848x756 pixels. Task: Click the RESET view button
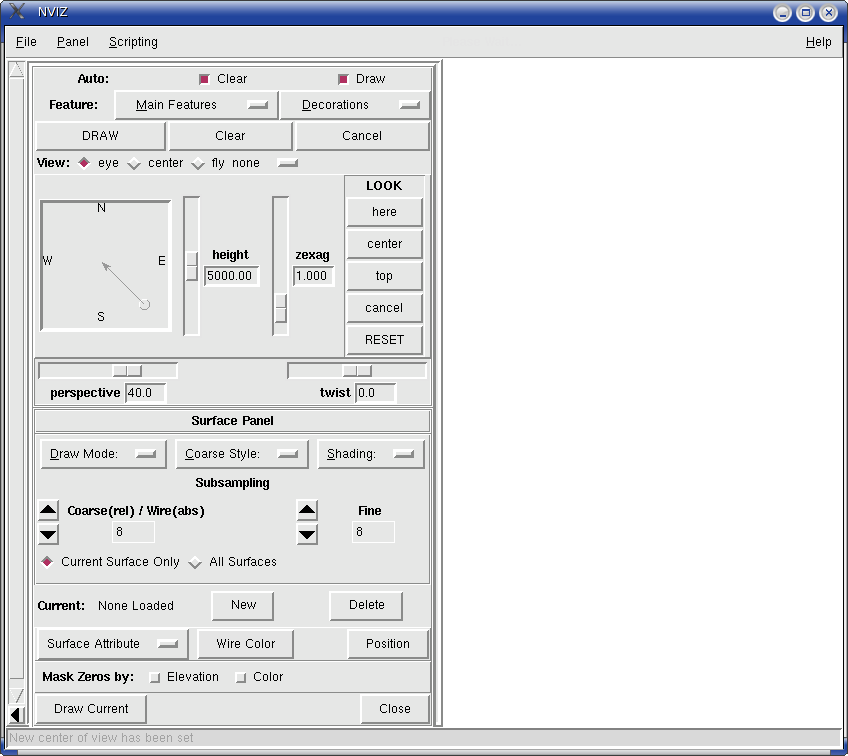tap(385, 340)
